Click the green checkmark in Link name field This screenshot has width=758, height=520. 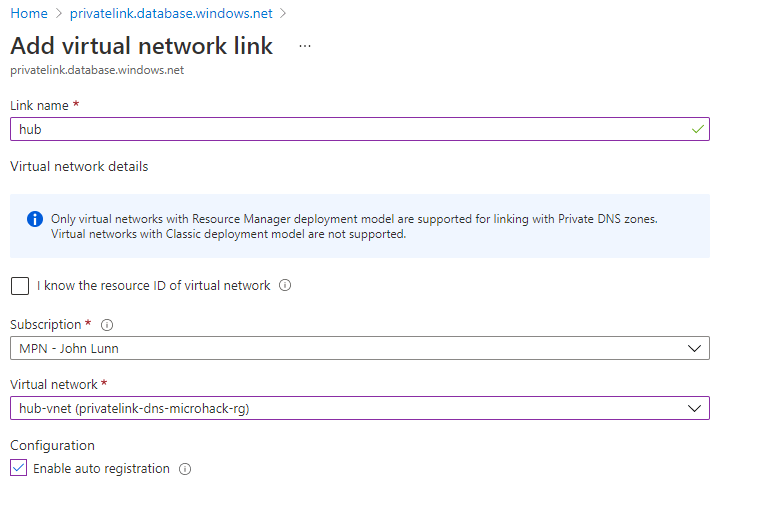coord(698,129)
